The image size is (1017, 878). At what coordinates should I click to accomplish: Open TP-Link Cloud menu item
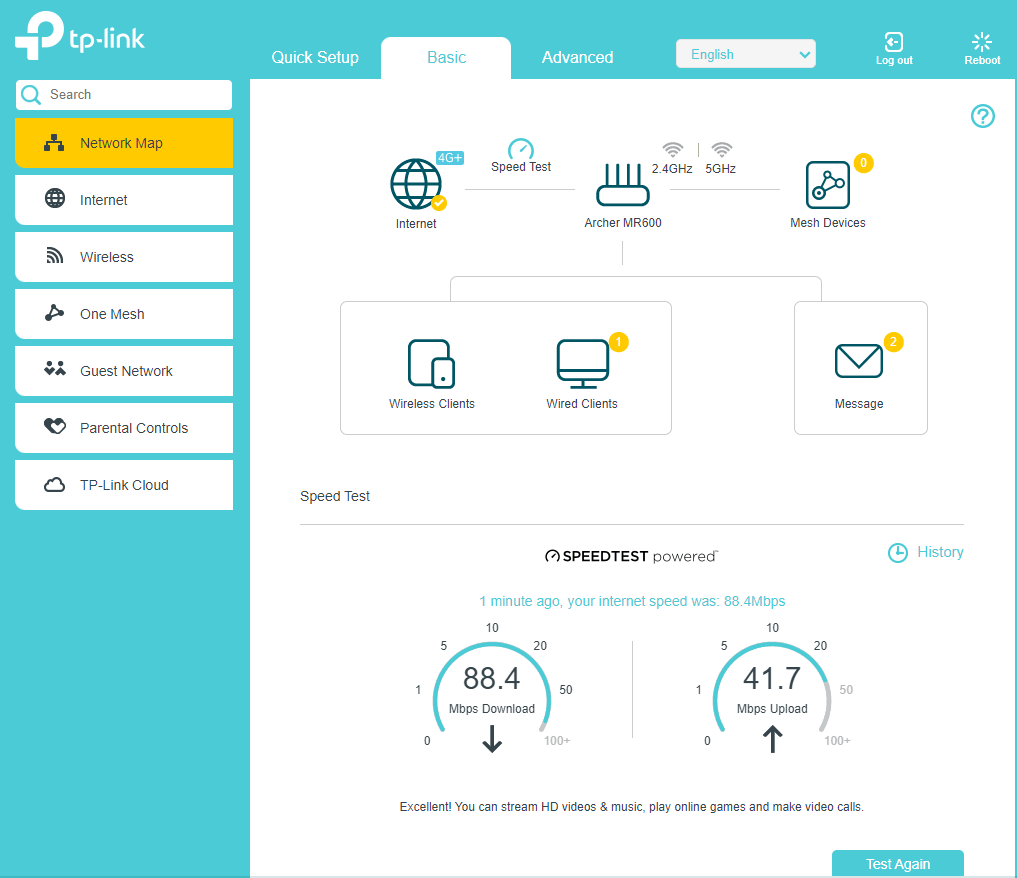point(124,485)
